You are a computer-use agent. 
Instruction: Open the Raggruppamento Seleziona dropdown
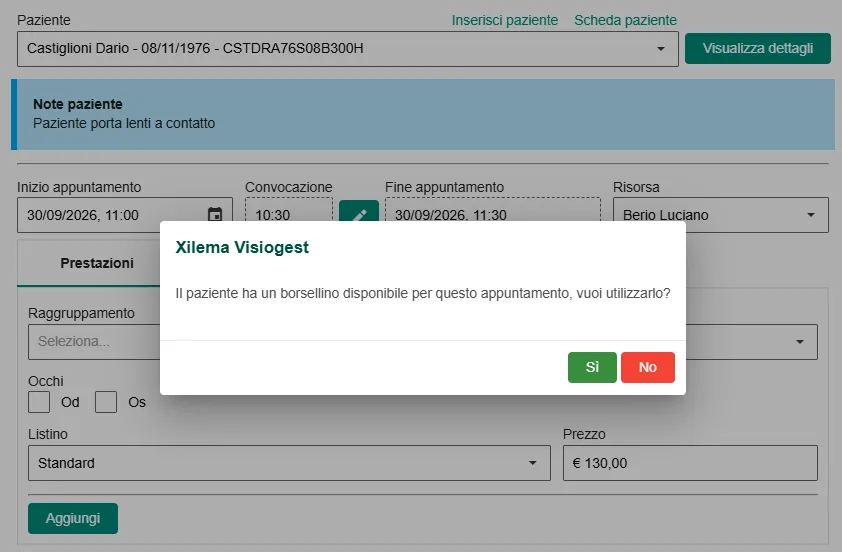pos(94,342)
